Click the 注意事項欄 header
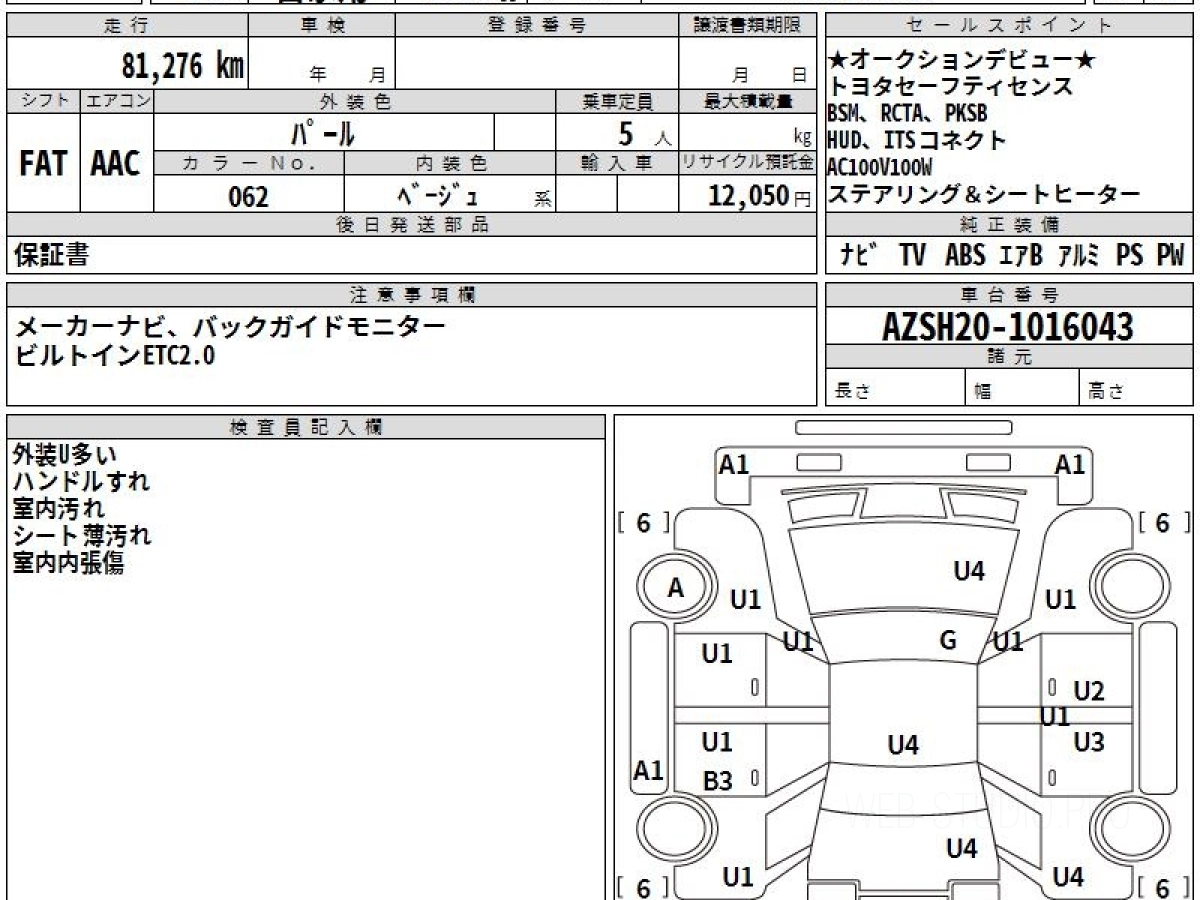The height and width of the screenshot is (900, 1200). [411, 295]
